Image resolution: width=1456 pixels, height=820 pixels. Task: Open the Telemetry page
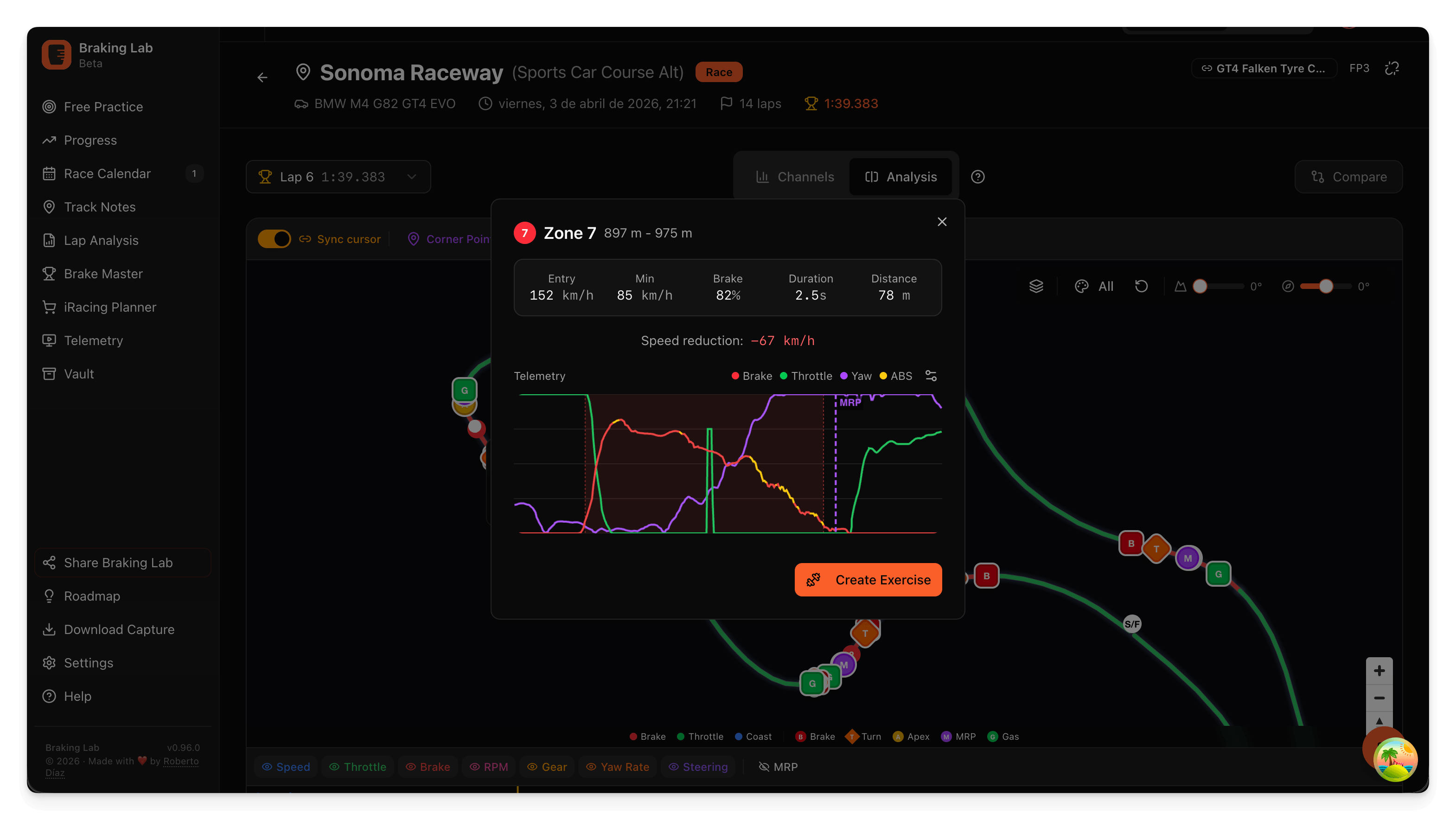[x=93, y=340]
